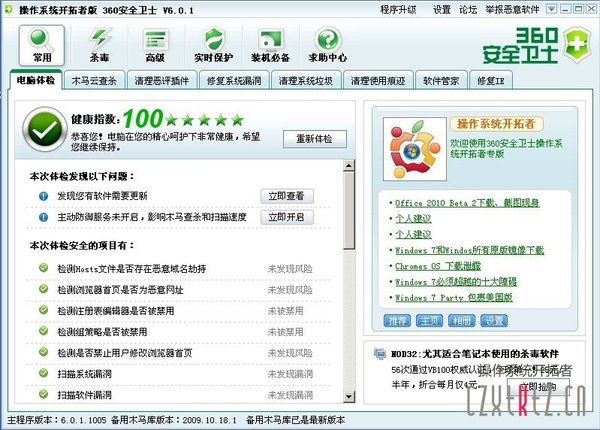Screen dimensions: 600x430
Task: Select the 常用 toolbar icon
Action: coord(42,45)
